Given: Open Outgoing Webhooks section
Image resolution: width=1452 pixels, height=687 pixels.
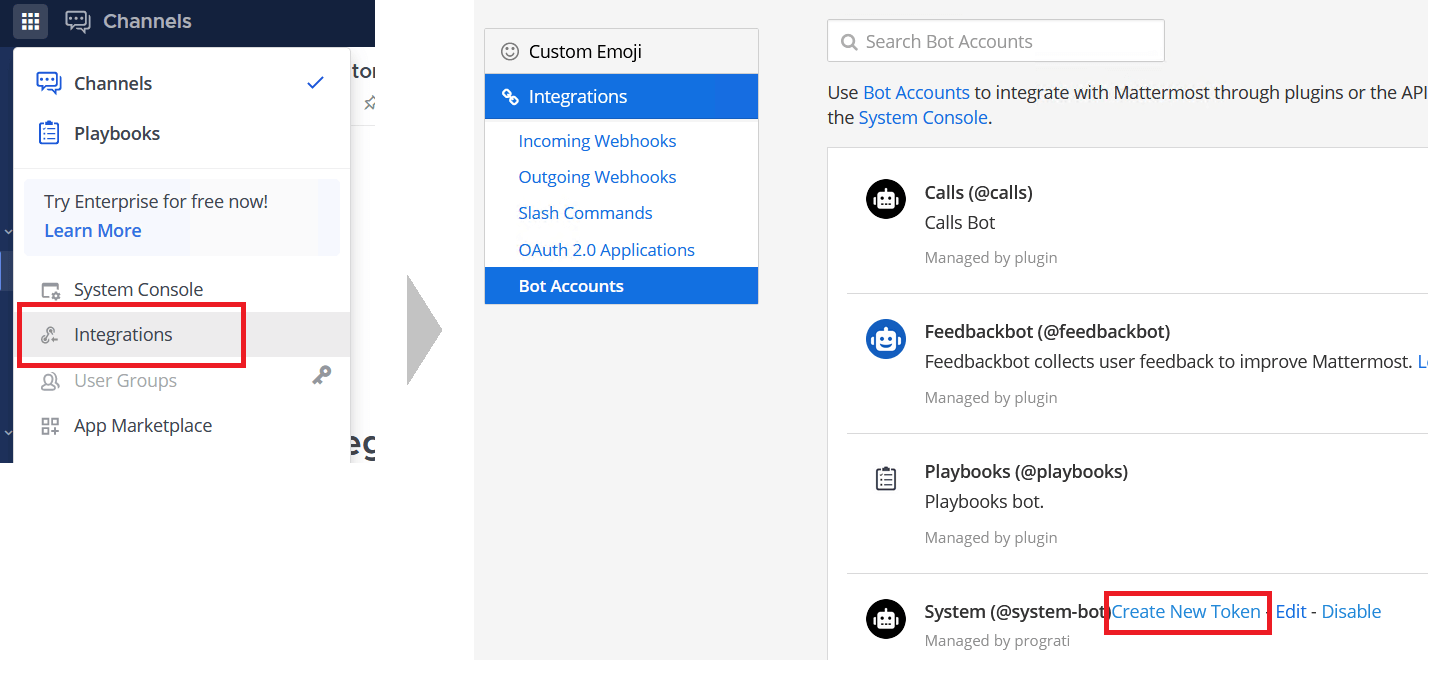Looking at the screenshot, I should click(x=597, y=177).
